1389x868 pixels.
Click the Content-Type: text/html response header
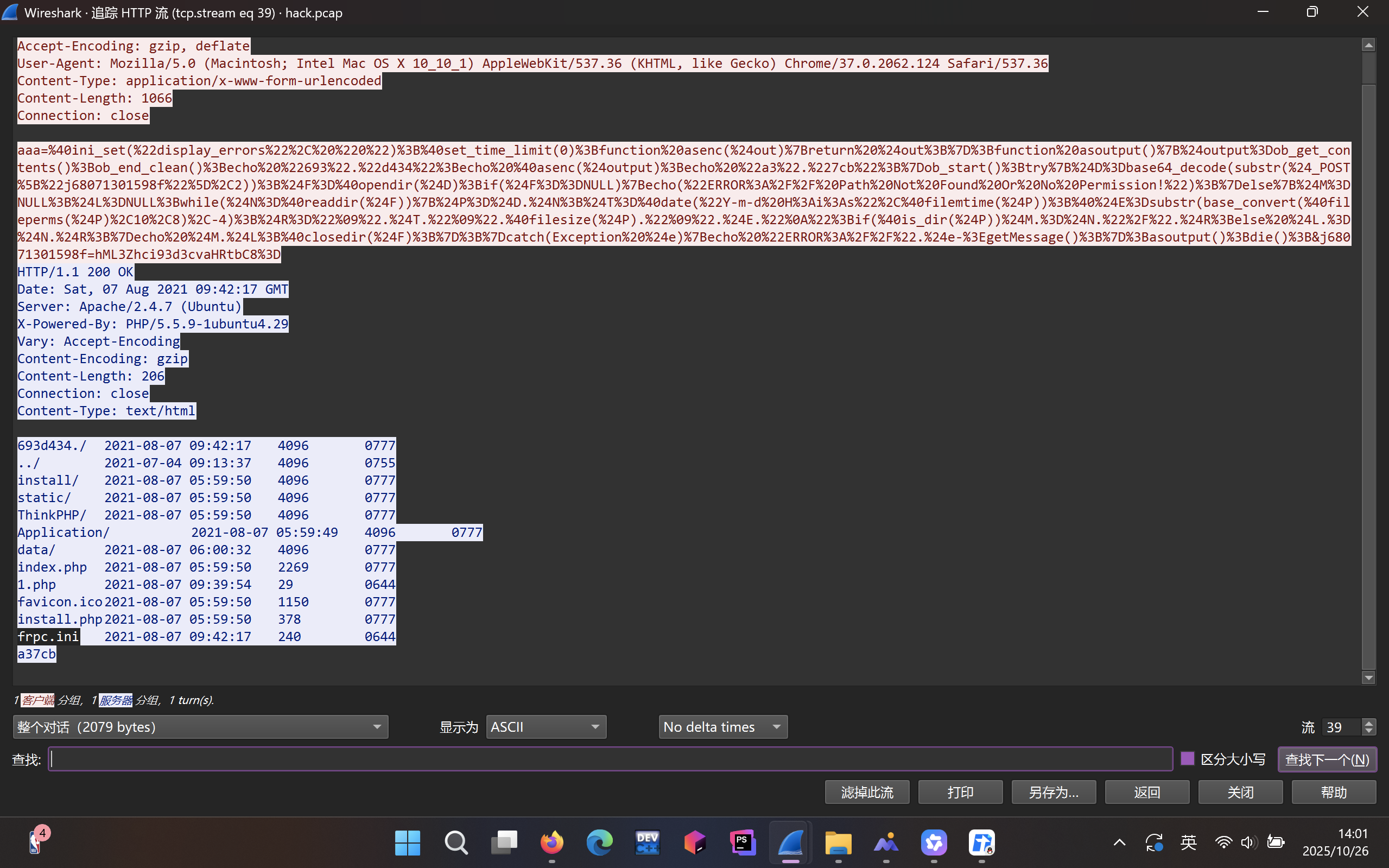(x=106, y=410)
